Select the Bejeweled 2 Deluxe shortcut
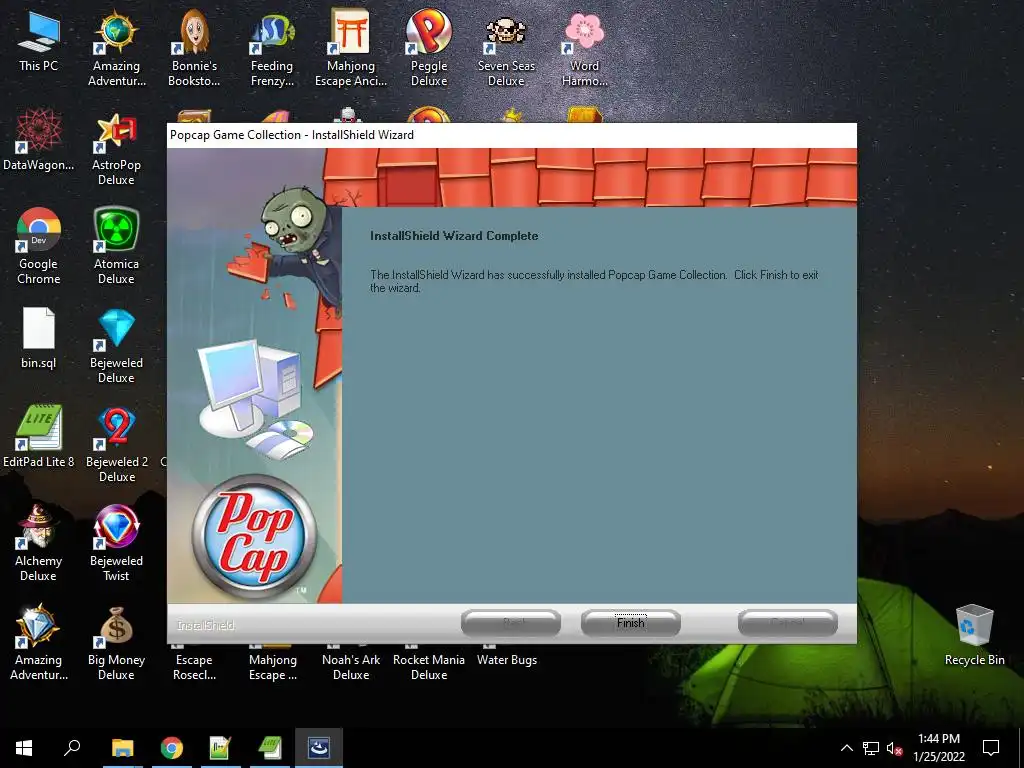 [x=117, y=444]
